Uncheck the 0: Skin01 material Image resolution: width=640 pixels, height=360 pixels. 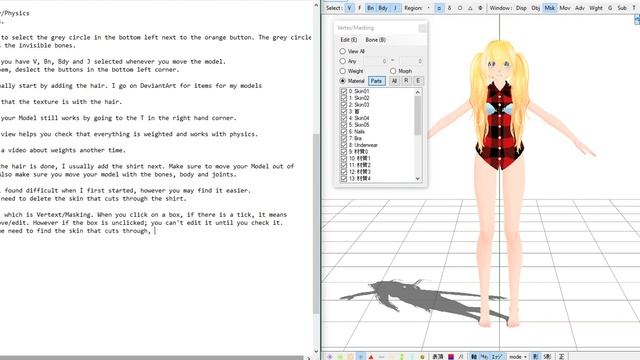pos(344,91)
